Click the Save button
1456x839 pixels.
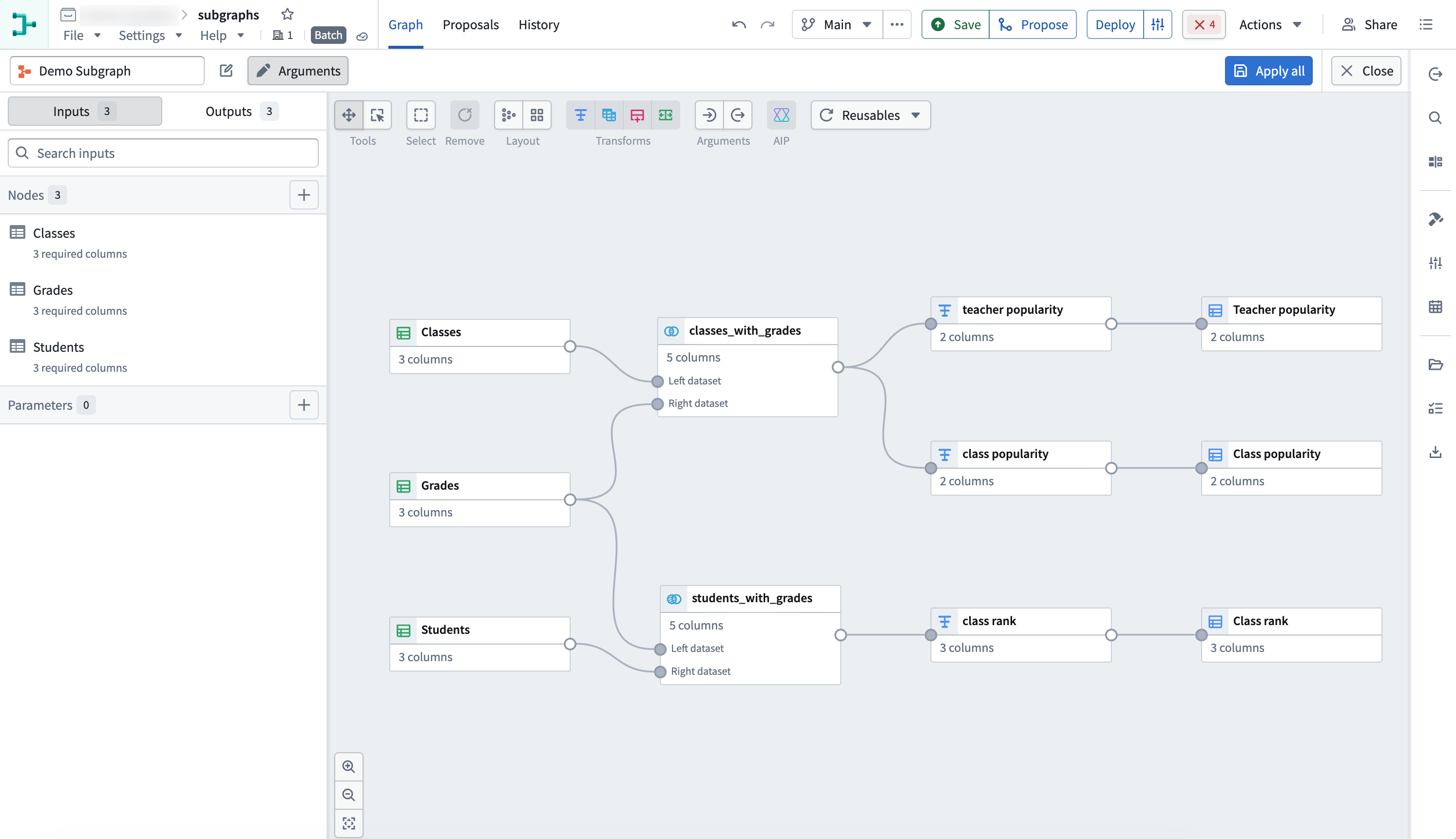pos(955,25)
